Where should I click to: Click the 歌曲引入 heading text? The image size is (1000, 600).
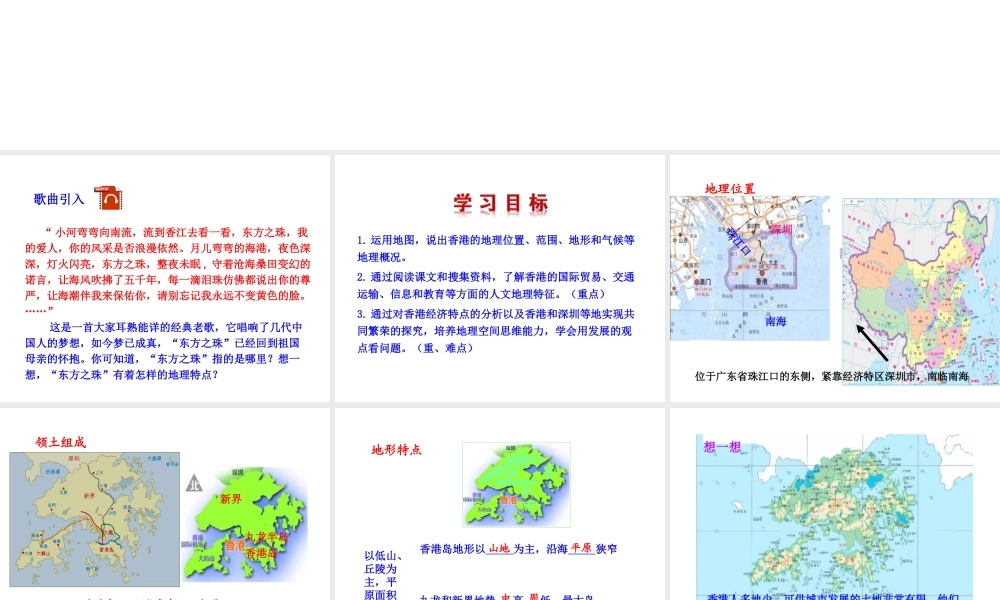point(59,199)
